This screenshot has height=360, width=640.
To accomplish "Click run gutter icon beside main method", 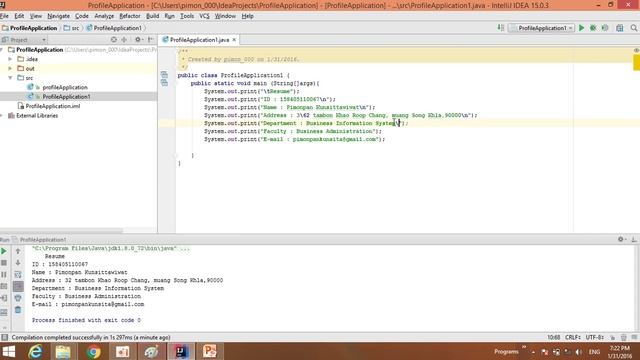I will [x=164, y=83].
